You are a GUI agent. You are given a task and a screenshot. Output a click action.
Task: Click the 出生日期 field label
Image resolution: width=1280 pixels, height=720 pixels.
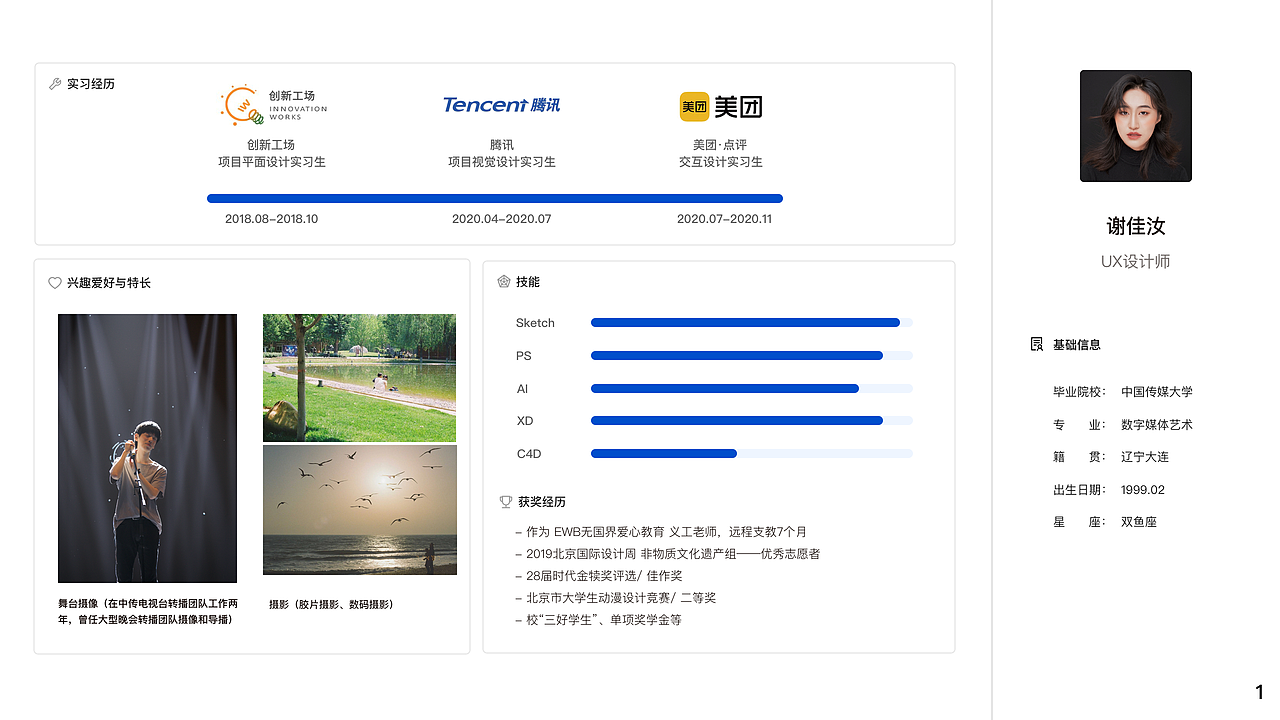pyautogui.click(x=1080, y=490)
